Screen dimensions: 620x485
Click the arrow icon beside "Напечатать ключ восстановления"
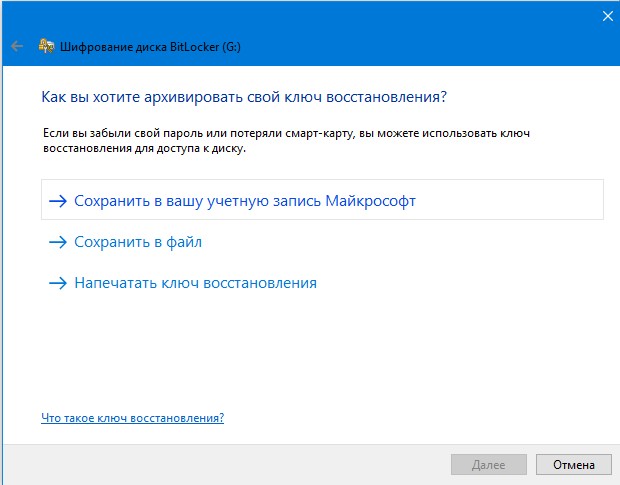pyautogui.click(x=57, y=283)
